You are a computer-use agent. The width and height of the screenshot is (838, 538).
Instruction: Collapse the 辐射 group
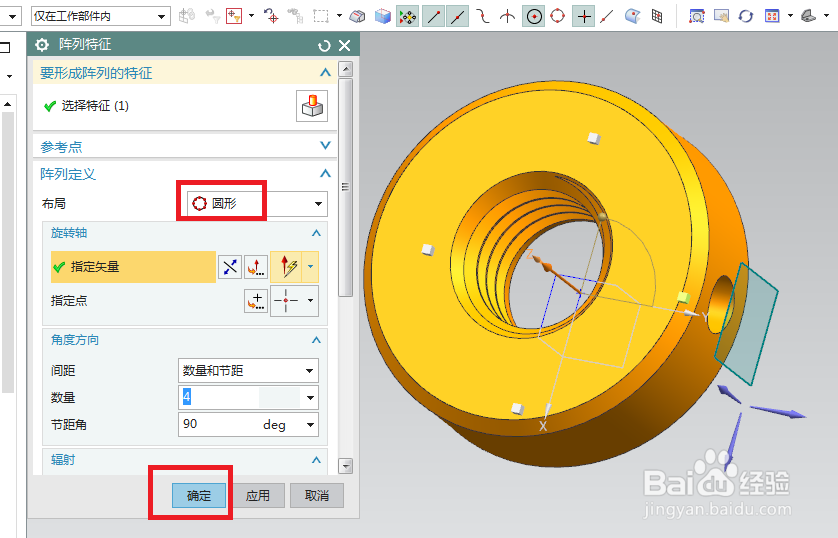316,459
